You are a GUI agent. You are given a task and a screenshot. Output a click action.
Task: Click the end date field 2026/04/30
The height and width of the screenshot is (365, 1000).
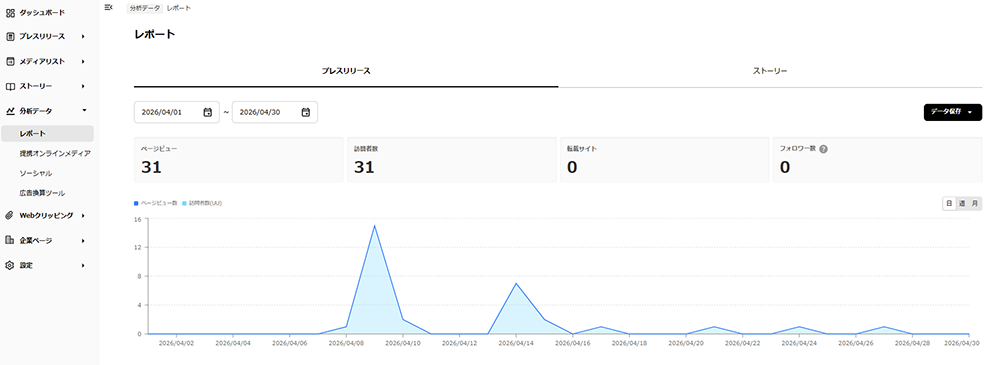click(275, 112)
